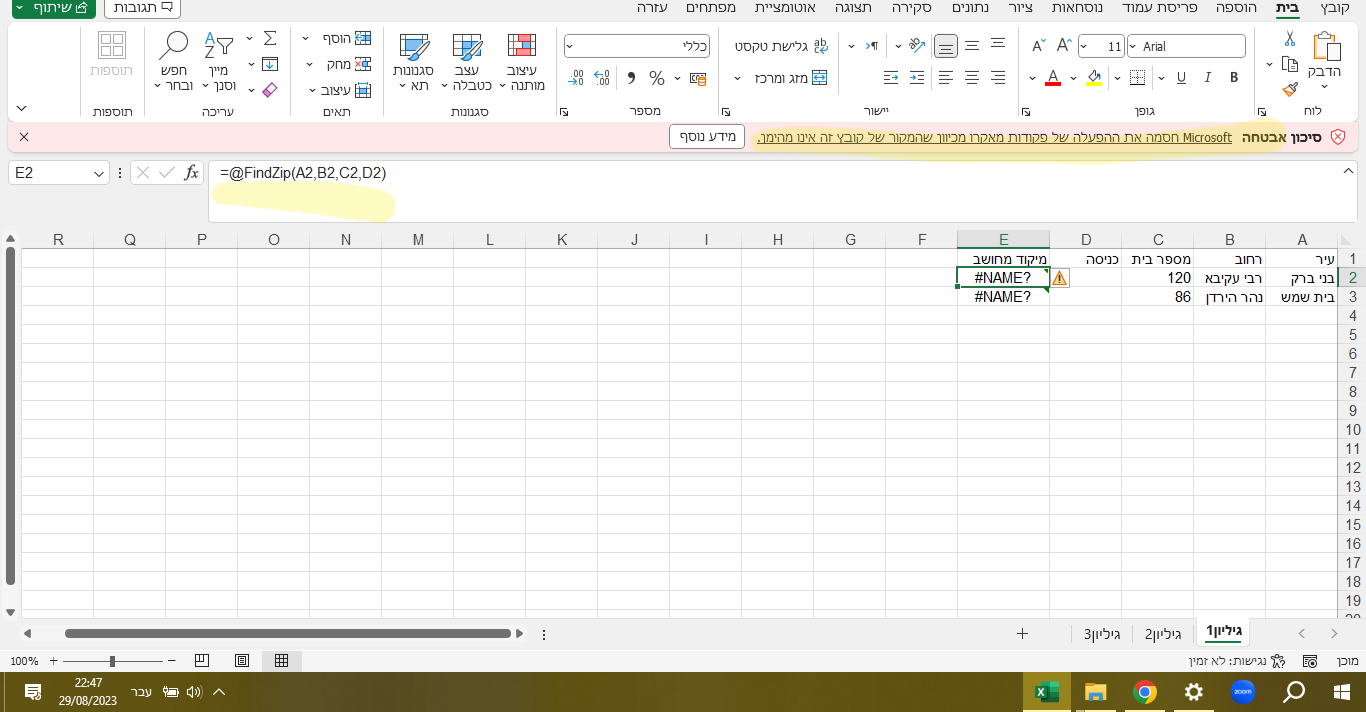The height and width of the screenshot is (712, 1366).
Task: Click the Copy icon in clipboard group
Action: pos(1290,64)
